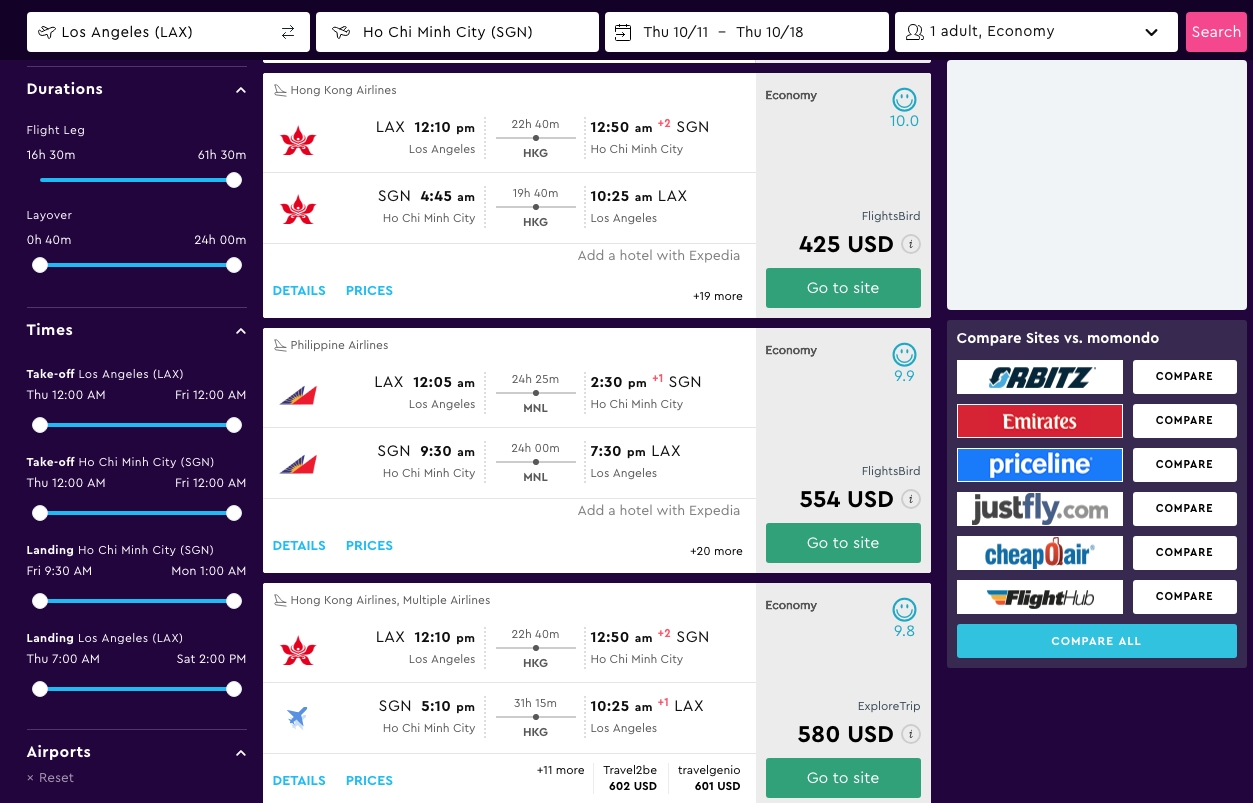Click the calendar icon in date field

tap(623, 32)
